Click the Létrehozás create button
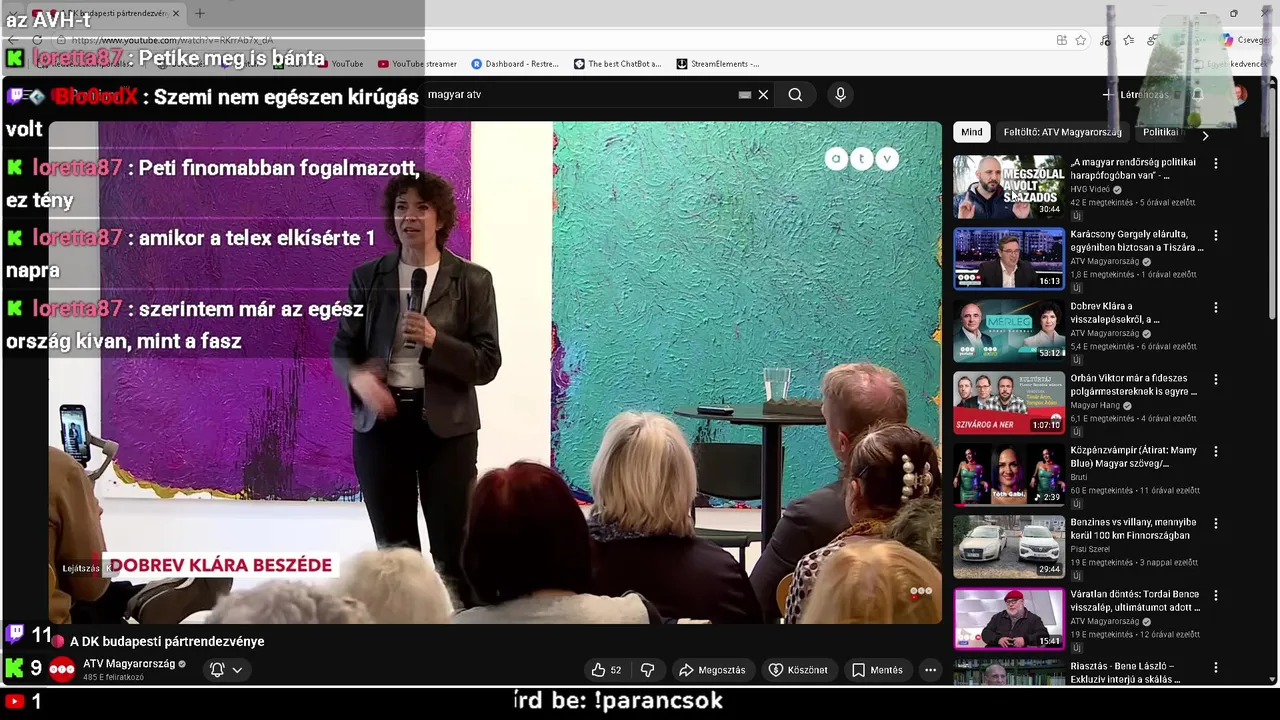The height and width of the screenshot is (720, 1280). pos(1136,95)
